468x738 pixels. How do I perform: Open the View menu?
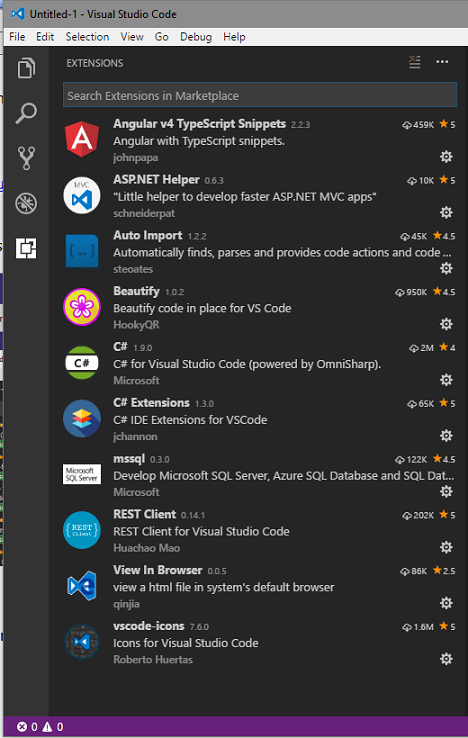[x=132, y=37]
